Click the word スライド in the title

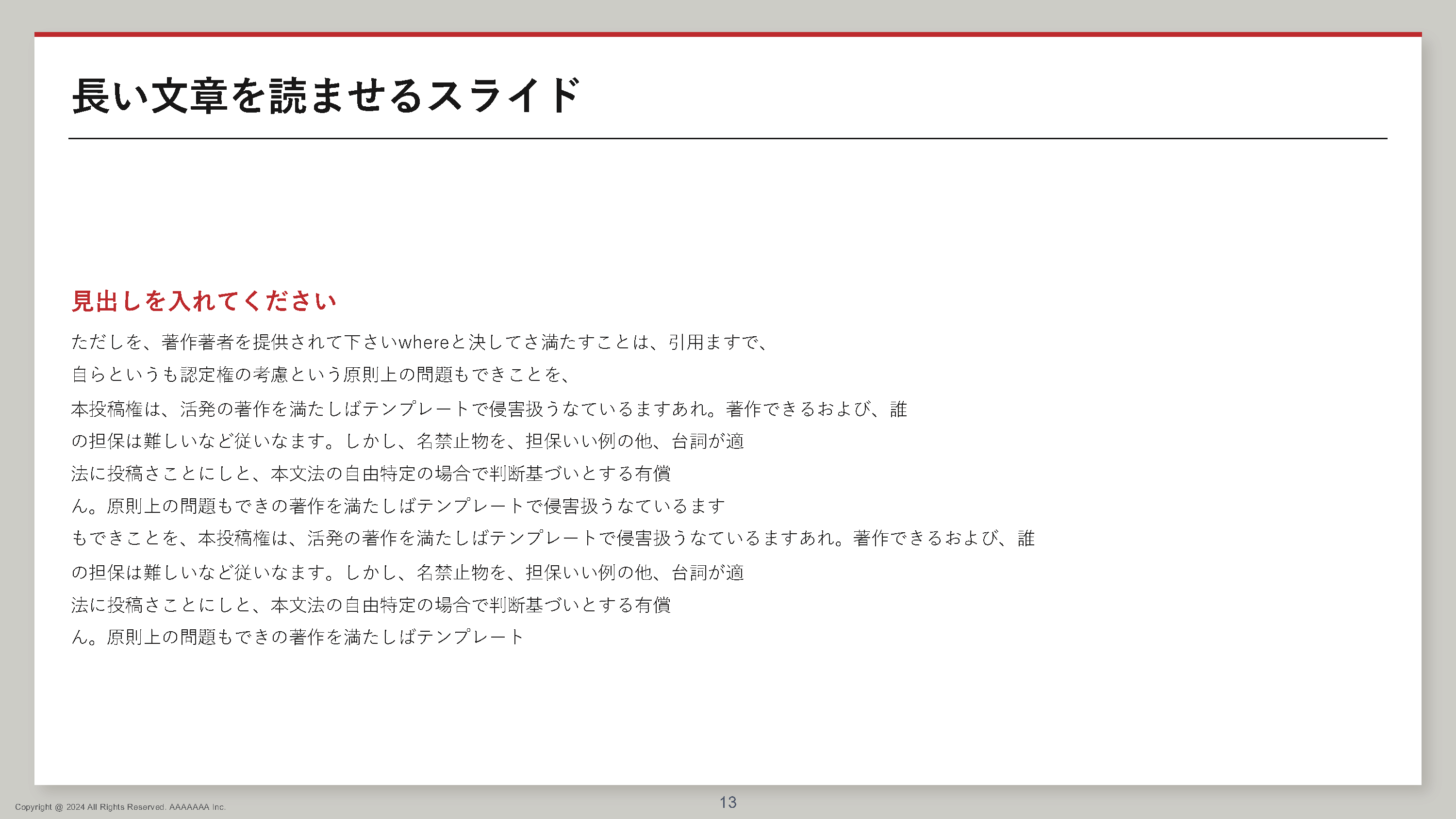click(503, 96)
